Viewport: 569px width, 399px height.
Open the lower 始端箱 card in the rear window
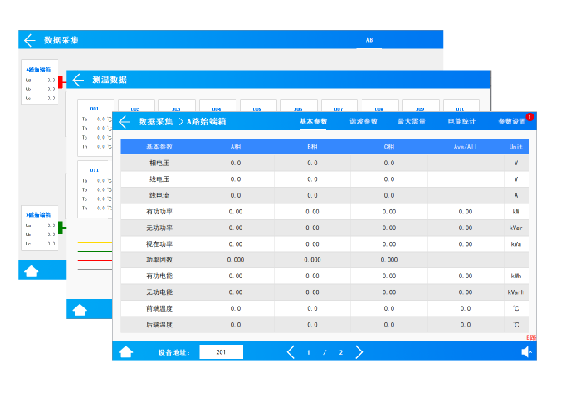pyautogui.click(x=40, y=228)
